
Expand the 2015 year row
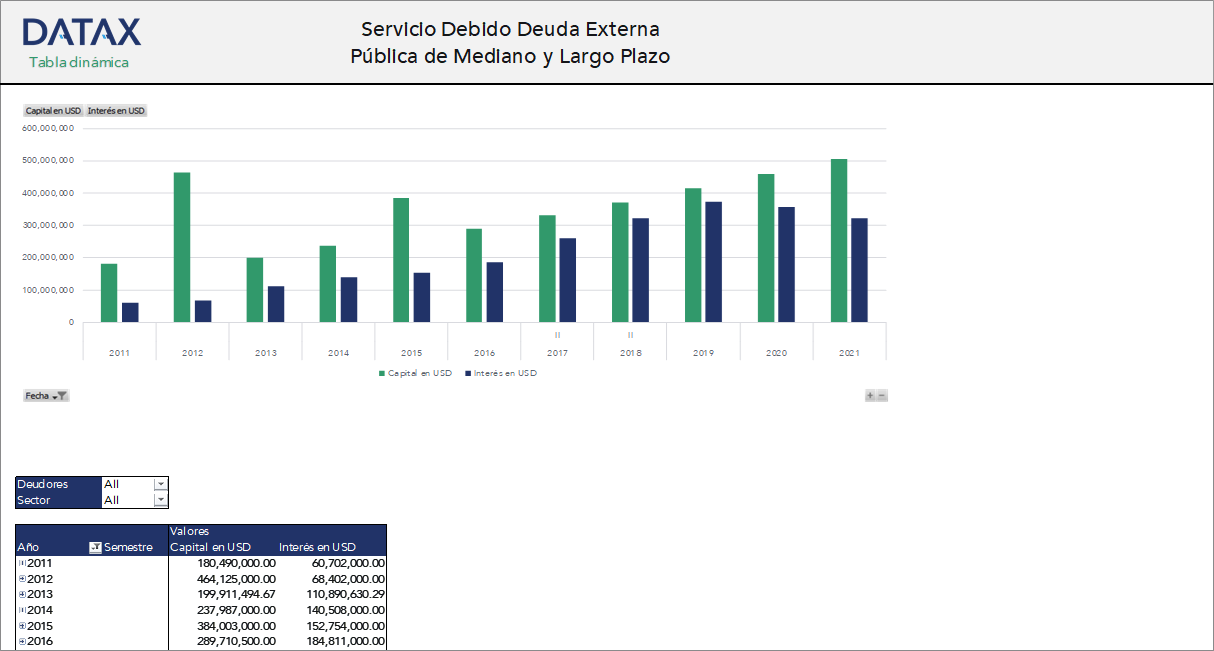pos(22,625)
